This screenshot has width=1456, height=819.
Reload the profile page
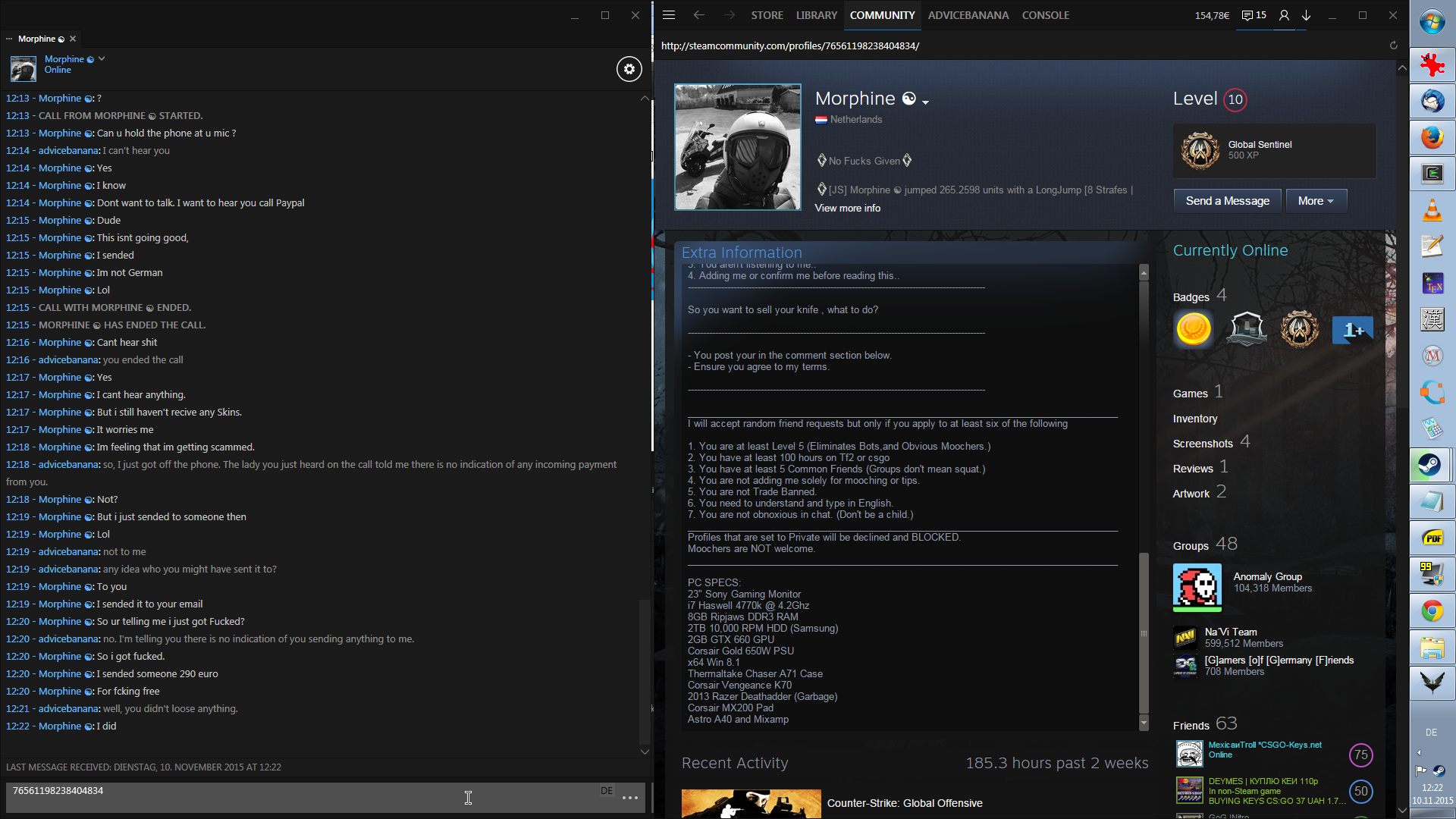pos(1393,45)
